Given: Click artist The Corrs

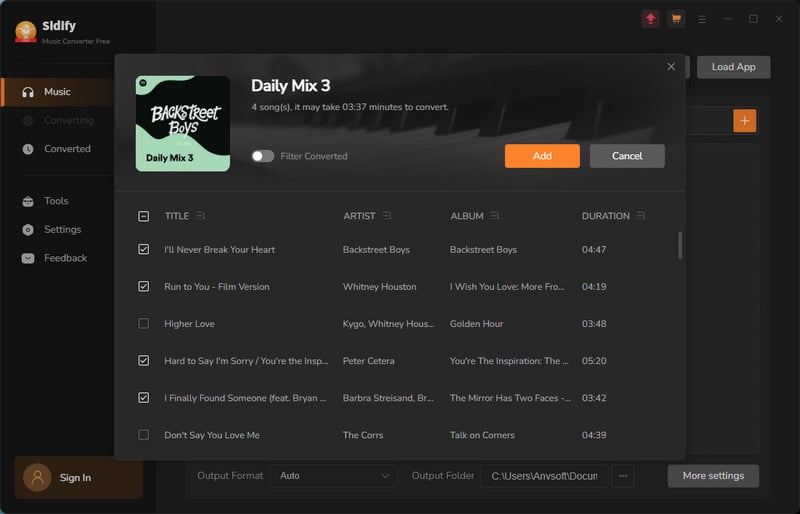Looking at the screenshot, I should pyautogui.click(x=363, y=435).
